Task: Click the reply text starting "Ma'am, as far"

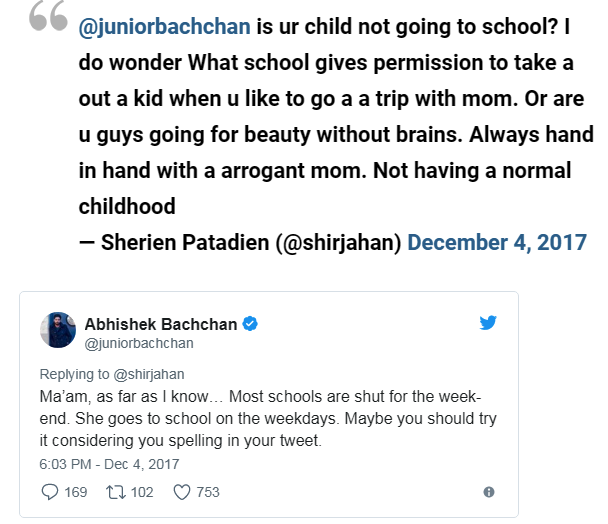Action: (268, 419)
